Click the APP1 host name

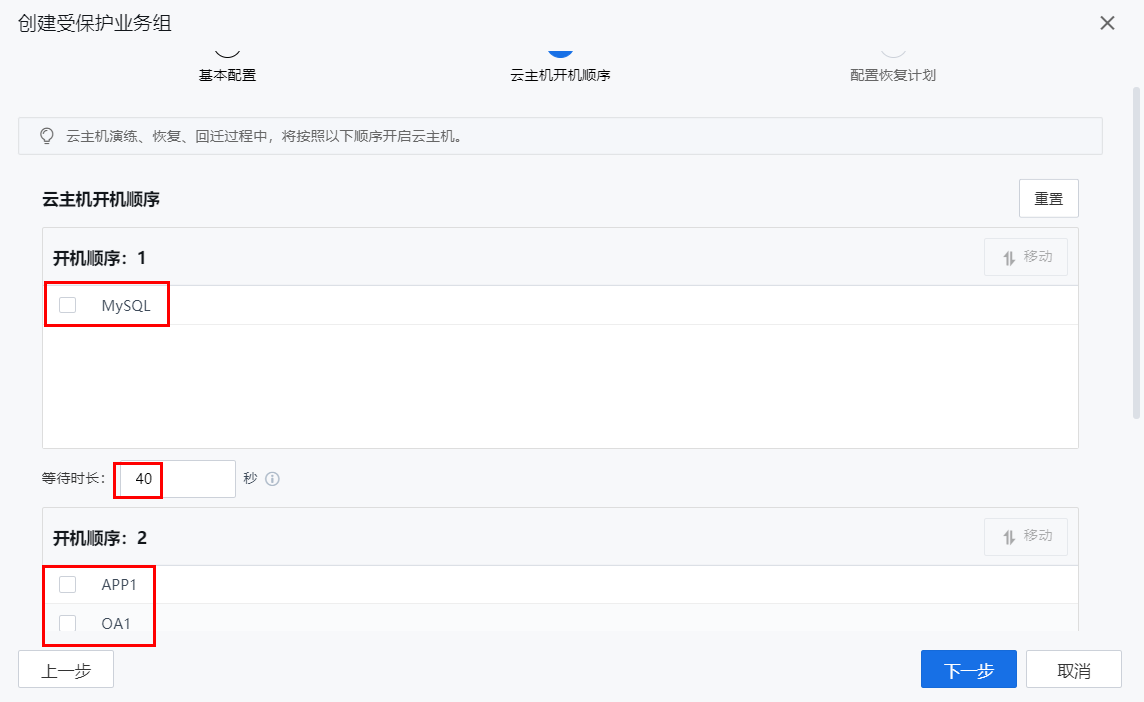[x=119, y=585]
